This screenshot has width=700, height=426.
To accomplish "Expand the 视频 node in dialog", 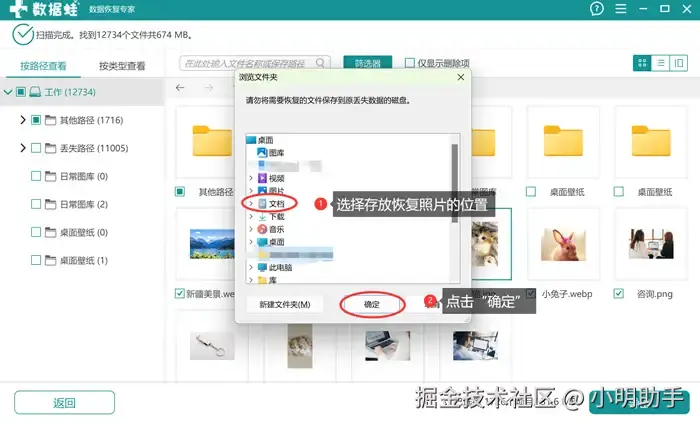I will click(x=251, y=178).
